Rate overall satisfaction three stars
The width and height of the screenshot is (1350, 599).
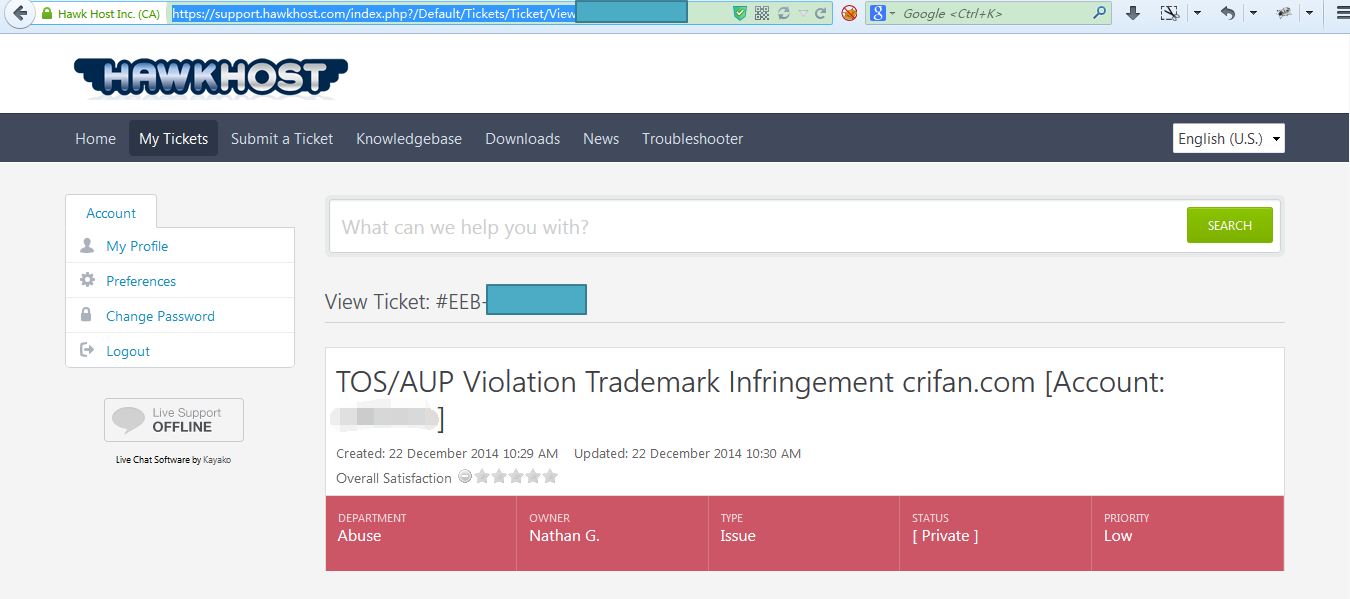516,477
